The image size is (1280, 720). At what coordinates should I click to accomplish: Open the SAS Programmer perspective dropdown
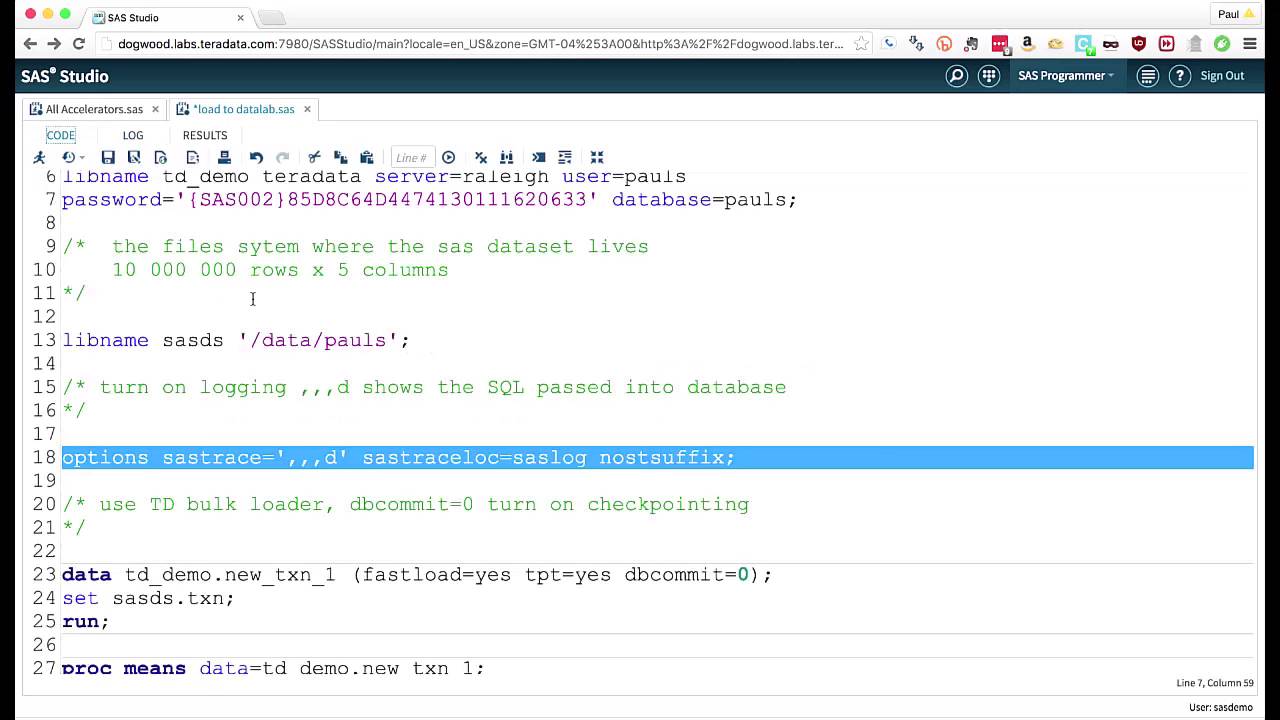(x=1066, y=76)
